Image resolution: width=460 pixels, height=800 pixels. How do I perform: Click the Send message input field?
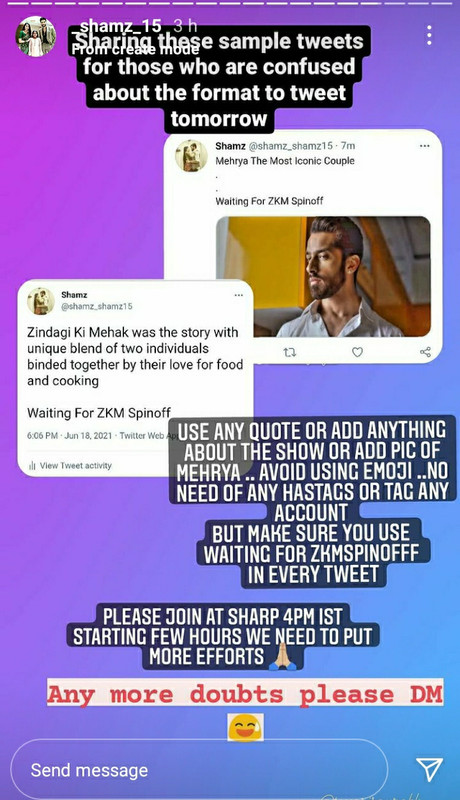coord(199,769)
